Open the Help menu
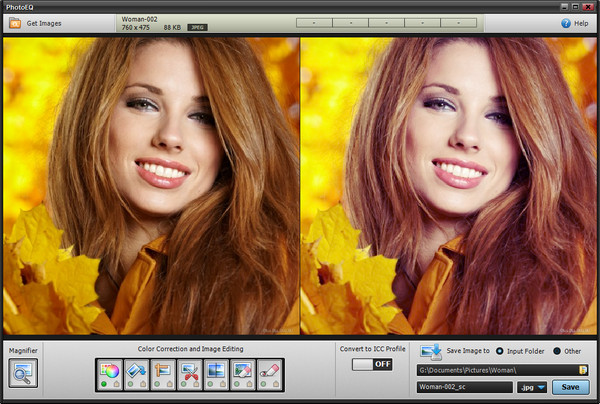 tap(574, 23)
